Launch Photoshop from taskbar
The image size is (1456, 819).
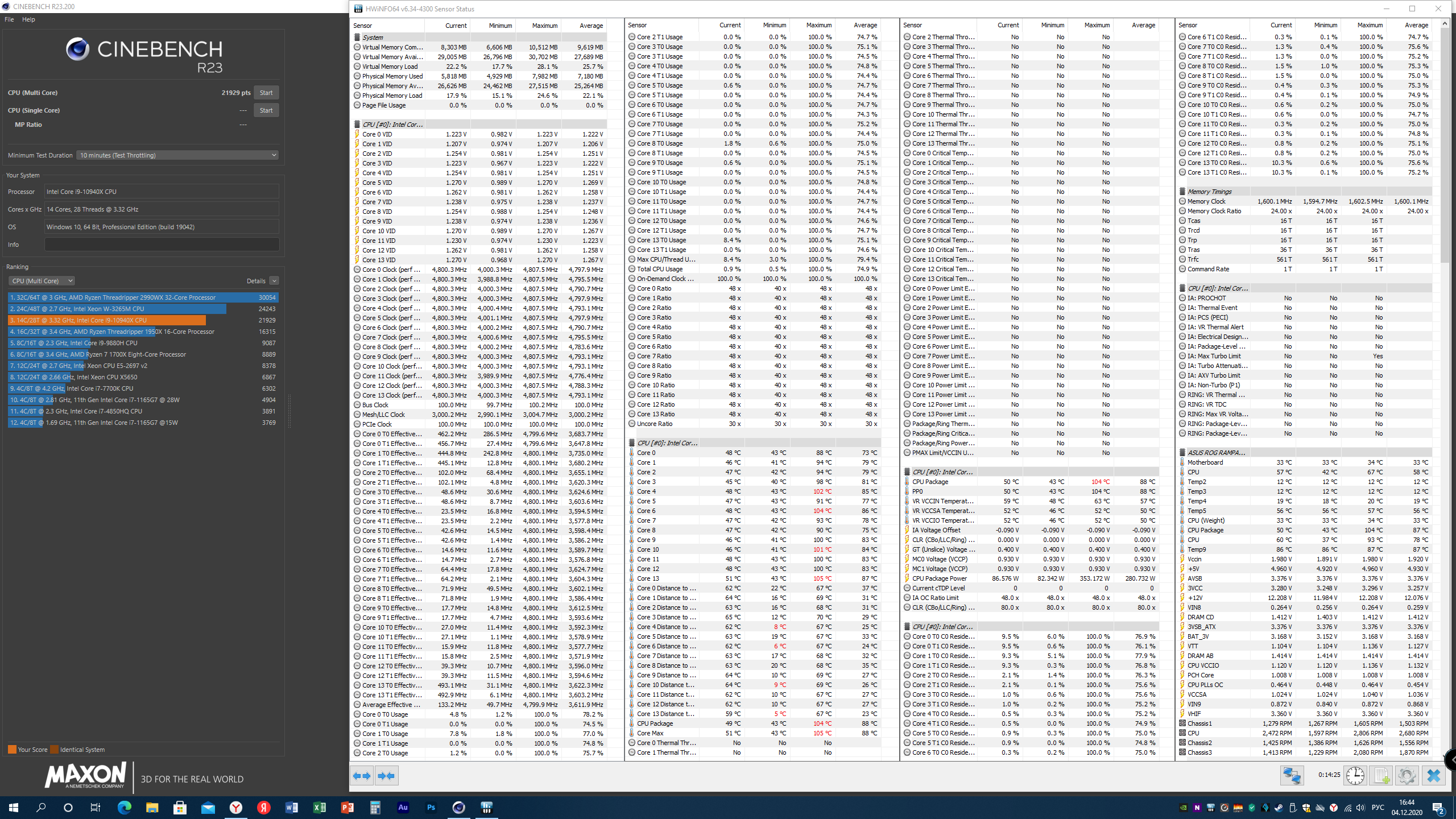[431, 808]
